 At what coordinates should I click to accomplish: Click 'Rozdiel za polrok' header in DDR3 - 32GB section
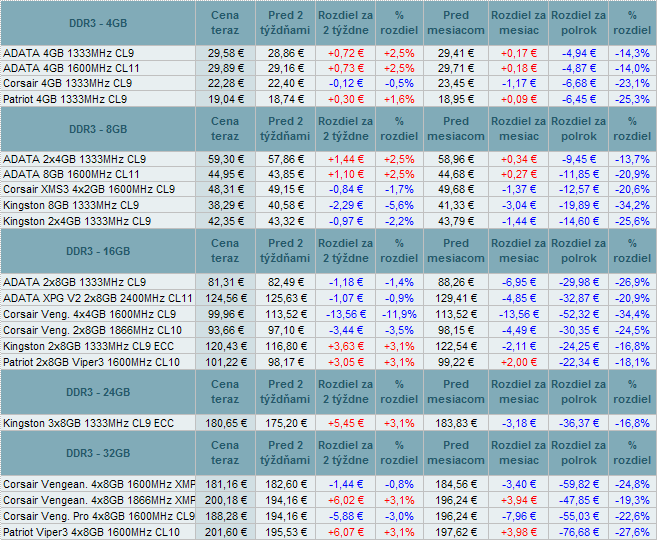click(x=578, y=453)
